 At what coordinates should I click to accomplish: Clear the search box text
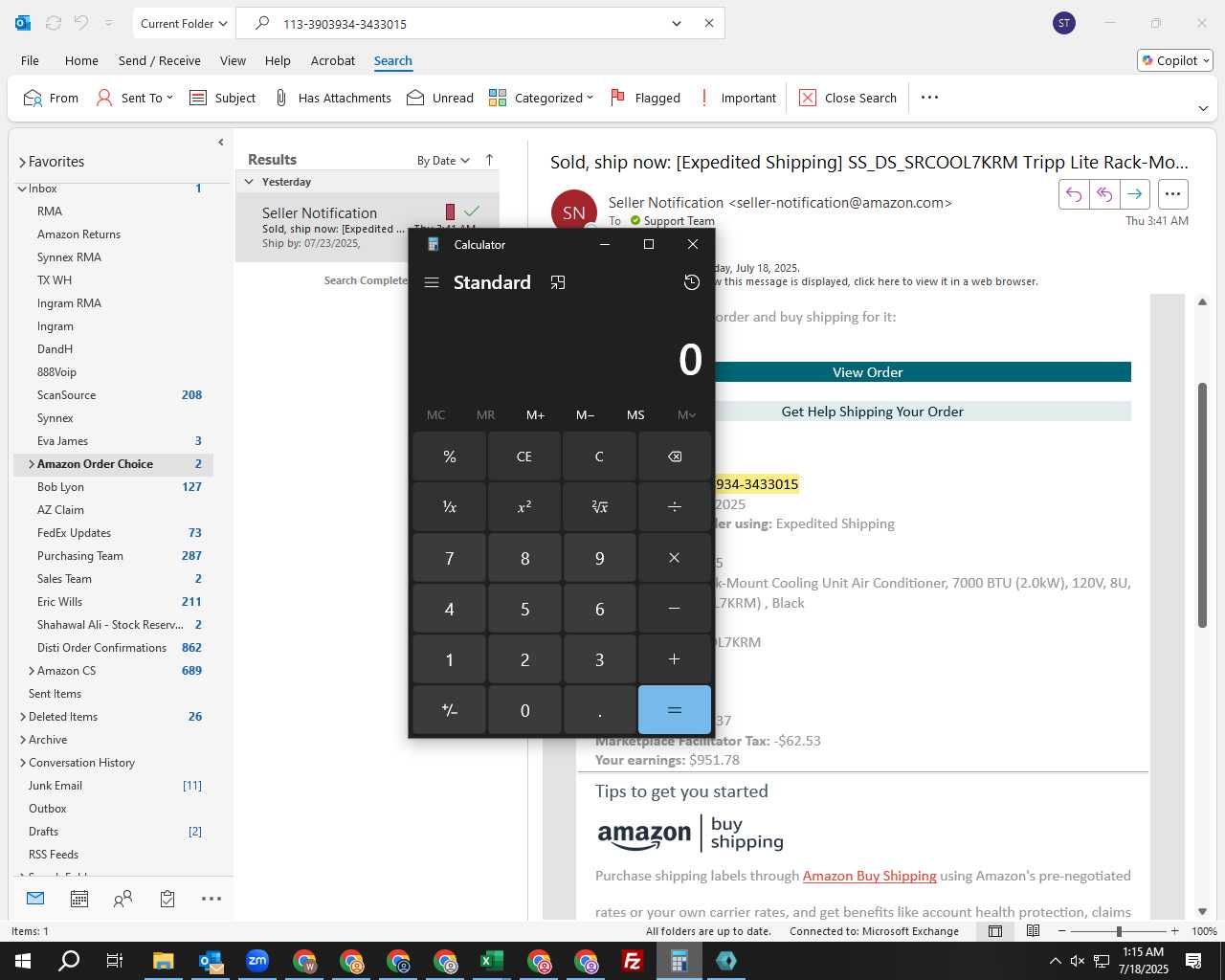pos(709,23)
